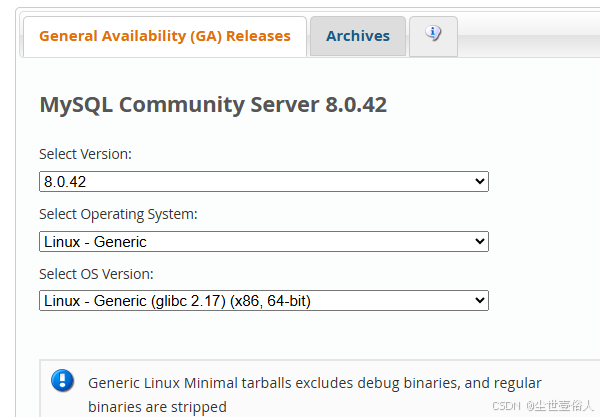
Task: Click the 'Select Version:' label
Action: [85, 154]
